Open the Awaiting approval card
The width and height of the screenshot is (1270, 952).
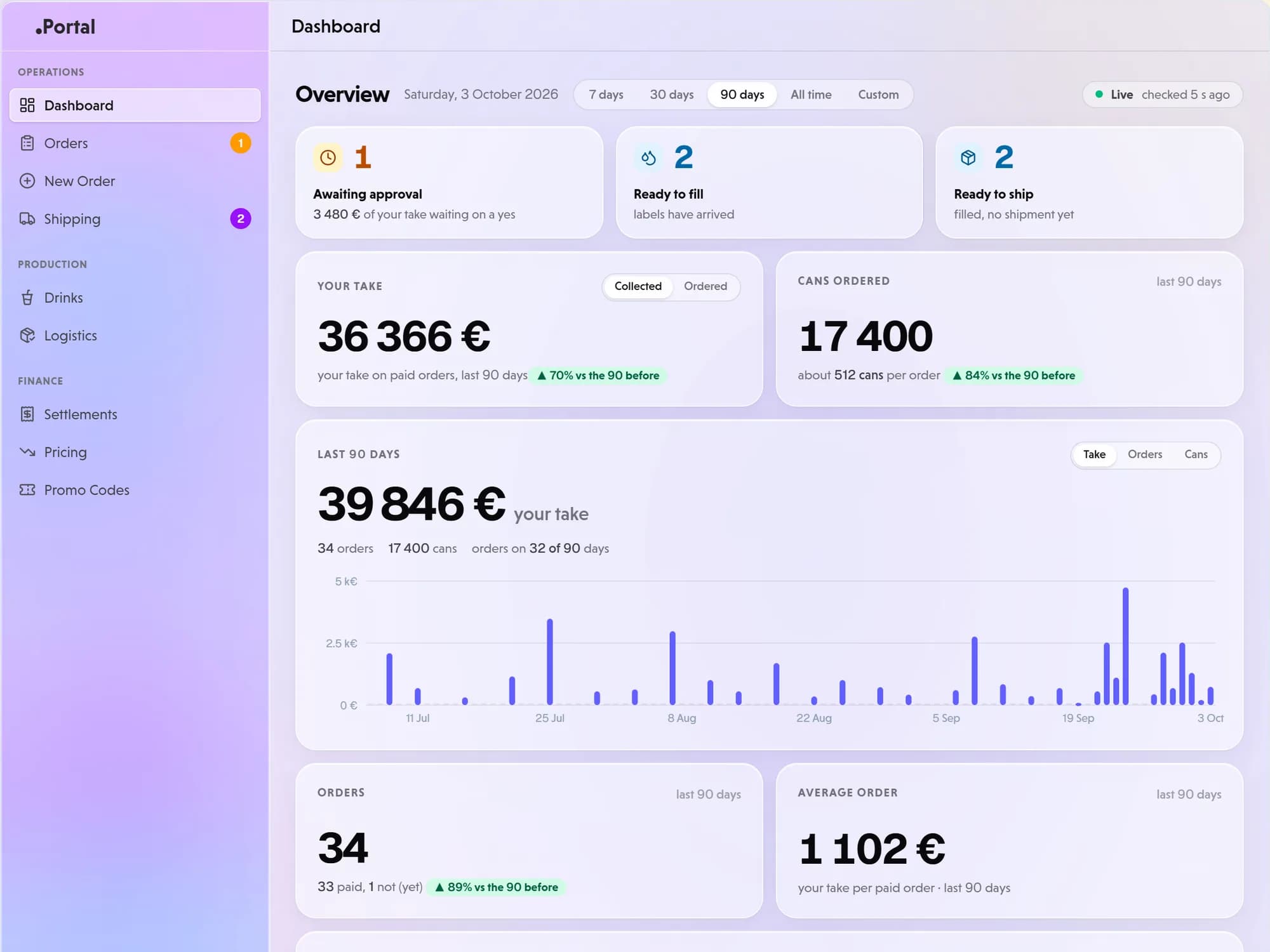449,183
